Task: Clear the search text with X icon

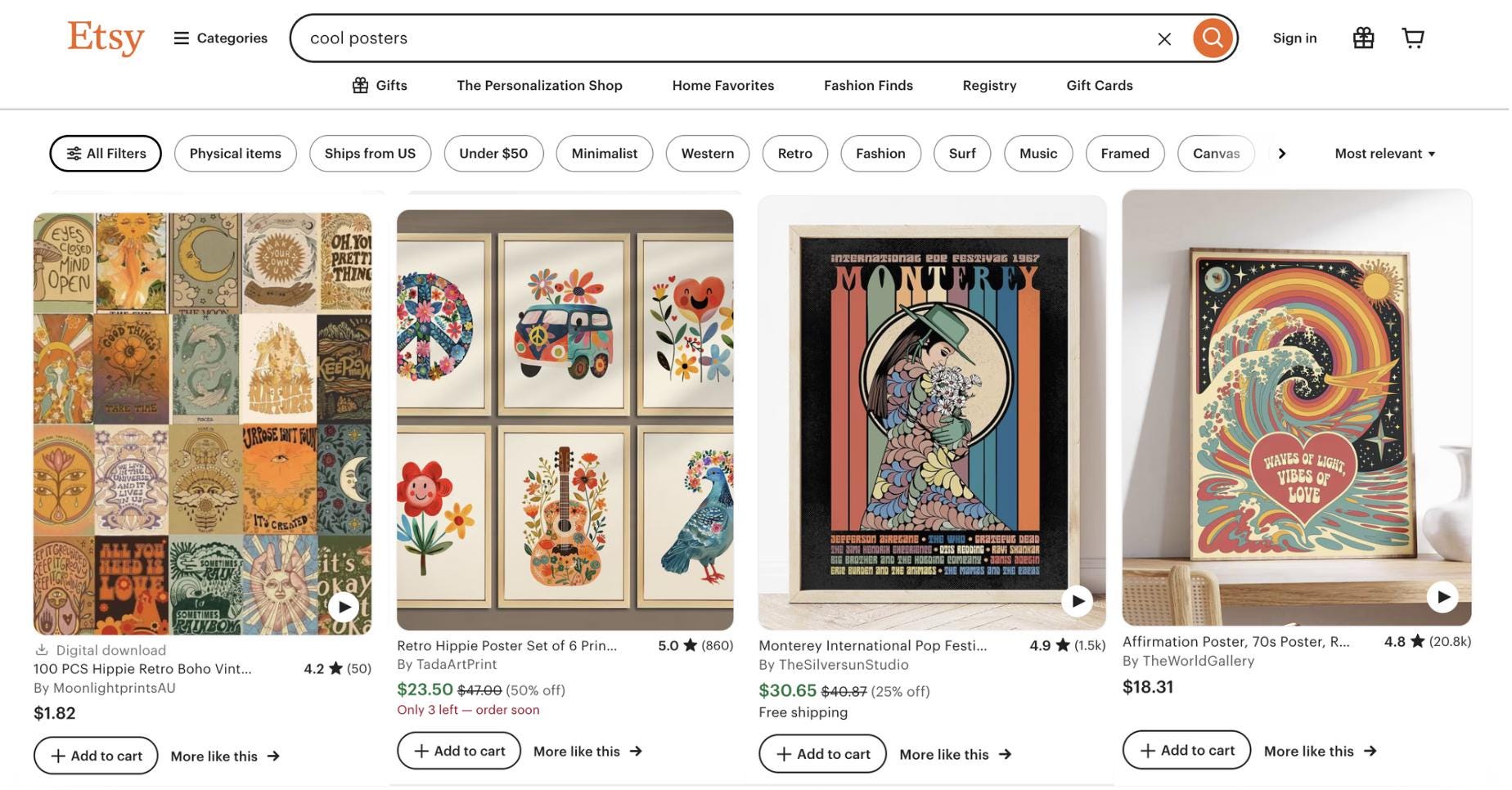Action: pos(1164,38)
